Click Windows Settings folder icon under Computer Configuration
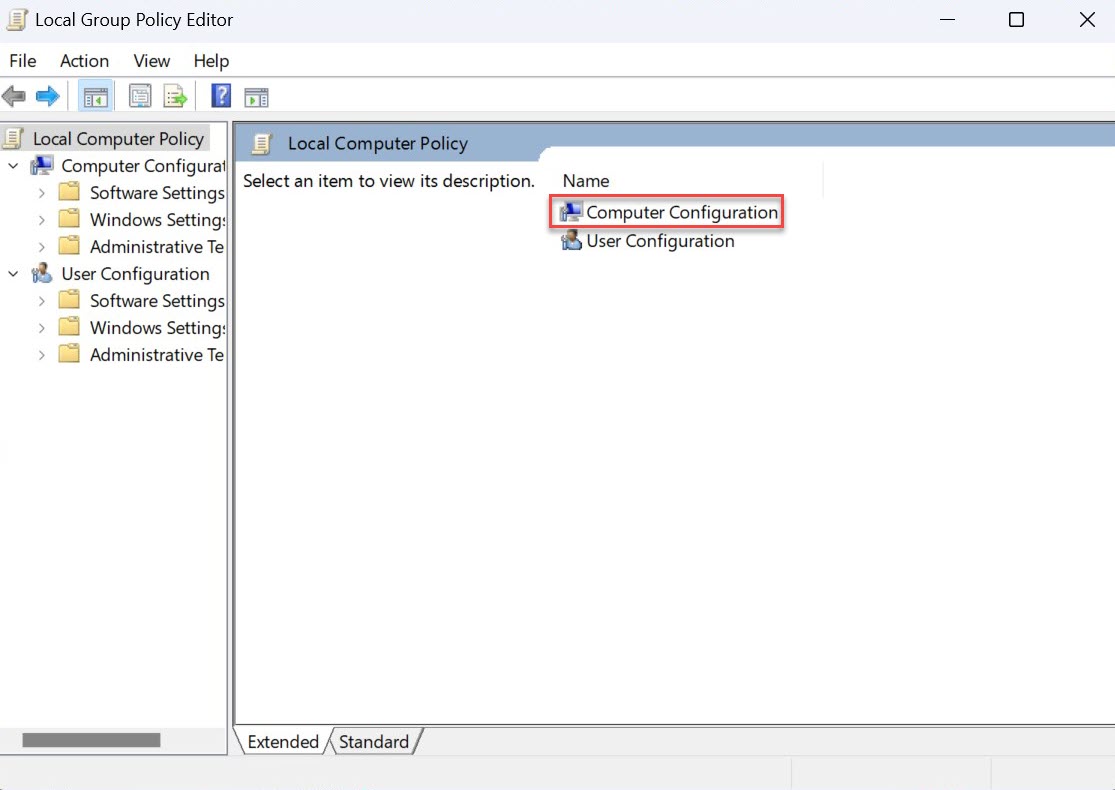Image resolution: width=1115 pixels, height=790 pixels. coord(69,219)
